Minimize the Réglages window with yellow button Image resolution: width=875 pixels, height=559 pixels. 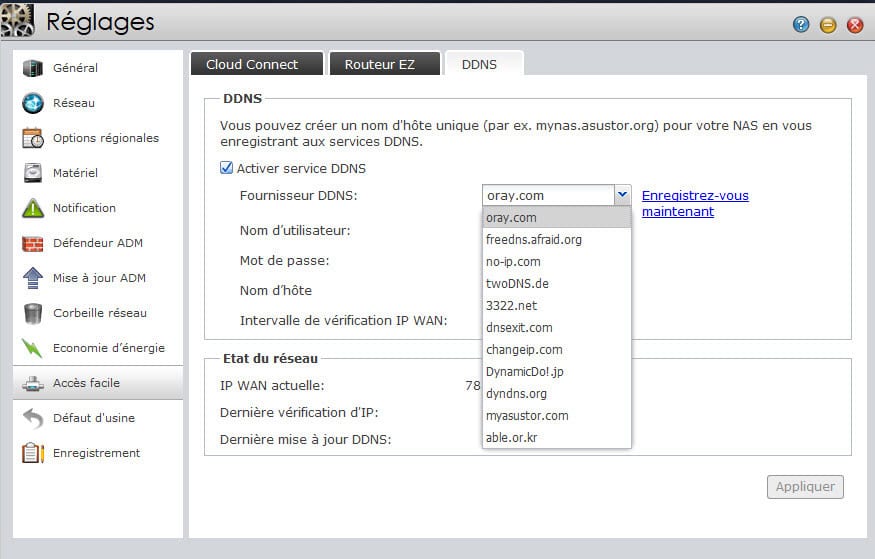[828, 25]
